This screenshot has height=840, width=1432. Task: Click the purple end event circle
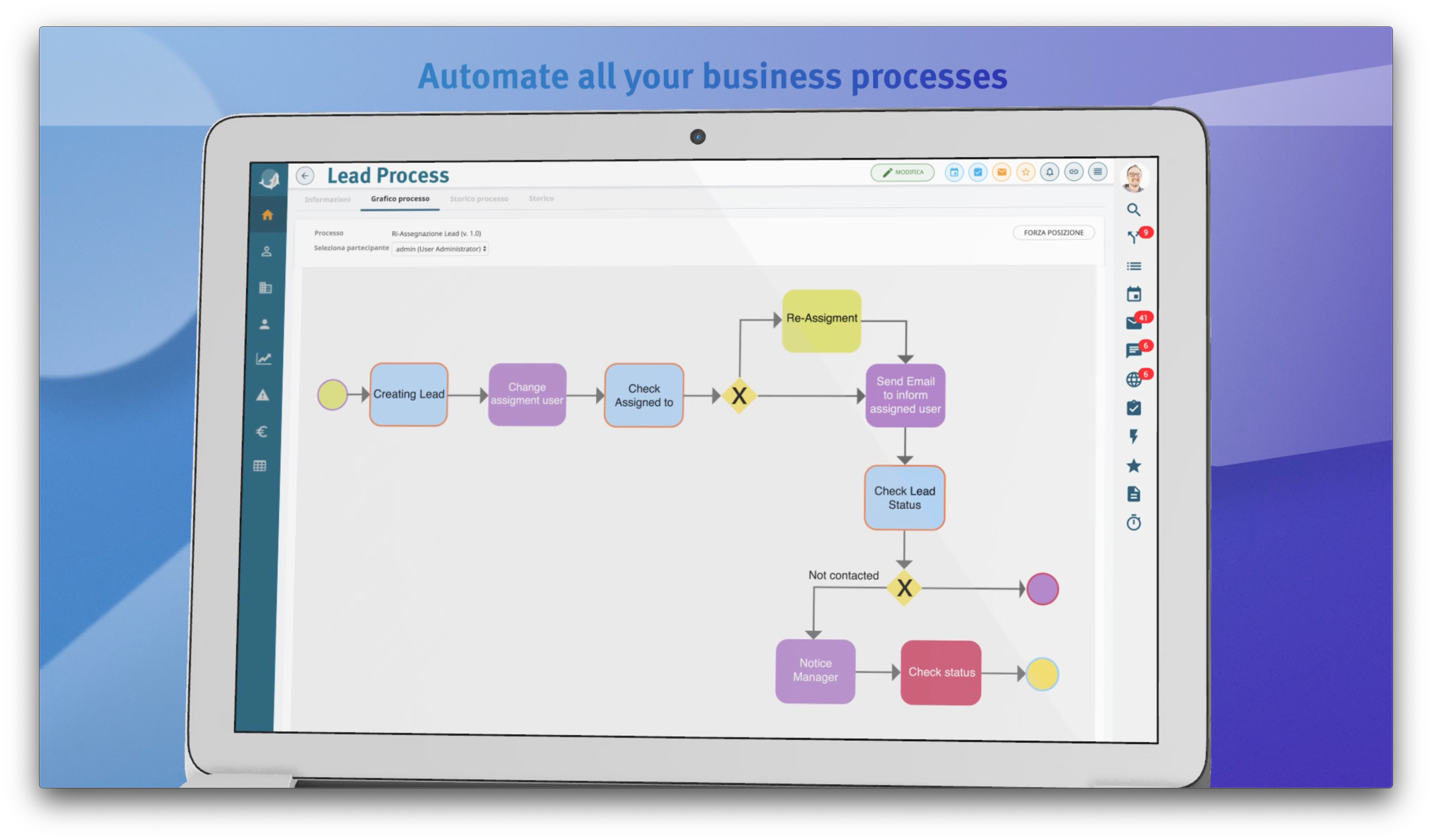pos(1043,589)
